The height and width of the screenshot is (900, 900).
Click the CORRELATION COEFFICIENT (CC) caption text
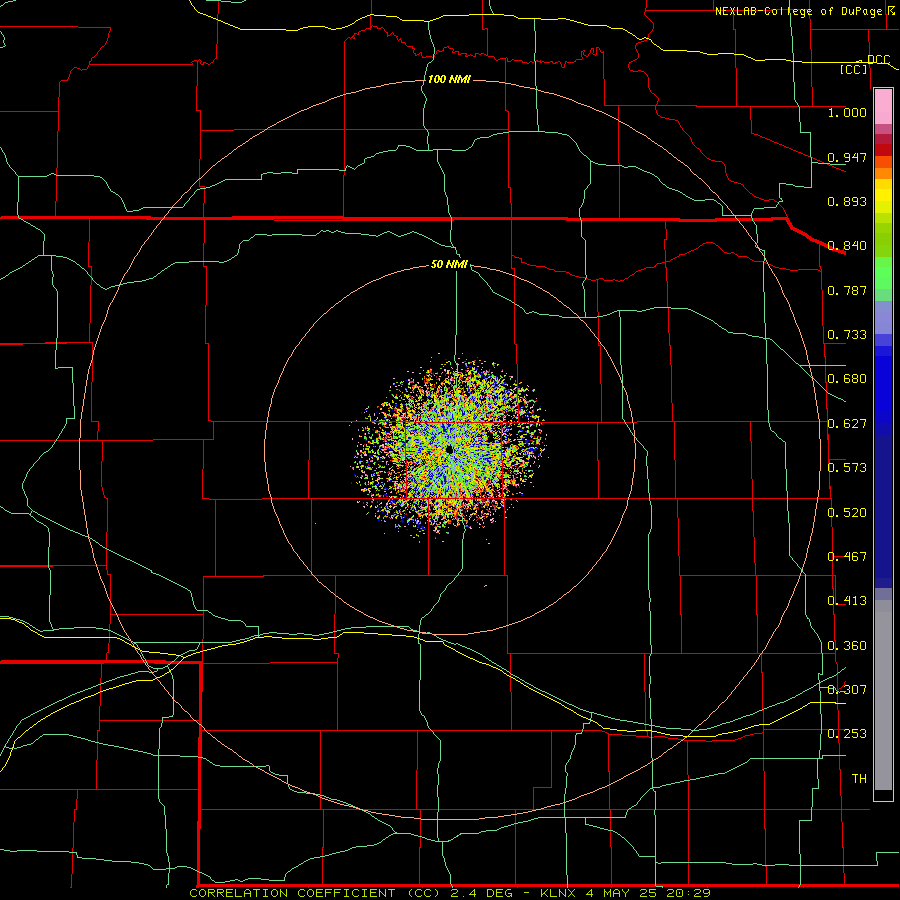pyautogui.click(x=315, y=893)
